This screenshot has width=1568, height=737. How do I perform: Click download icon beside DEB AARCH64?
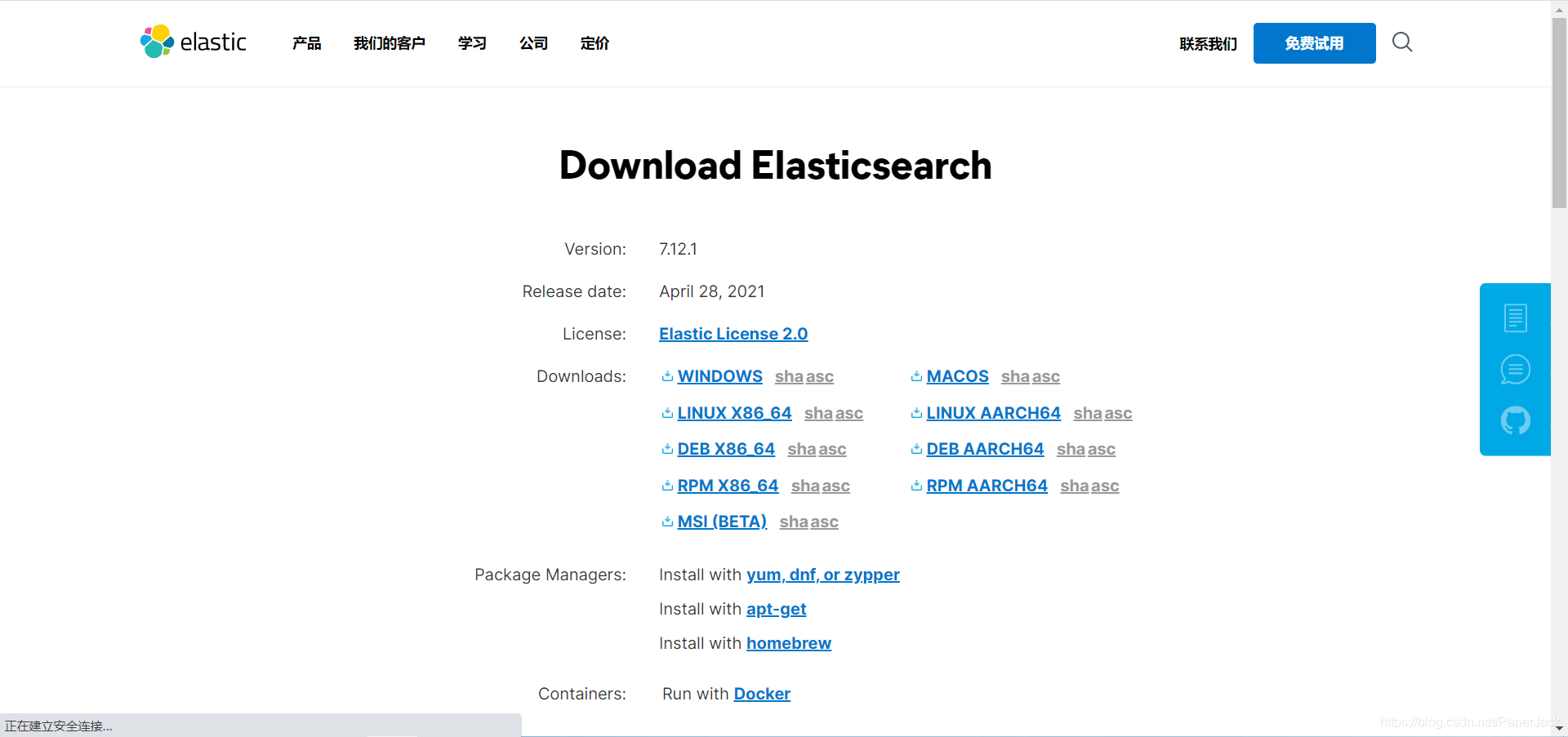click(916, 449)
